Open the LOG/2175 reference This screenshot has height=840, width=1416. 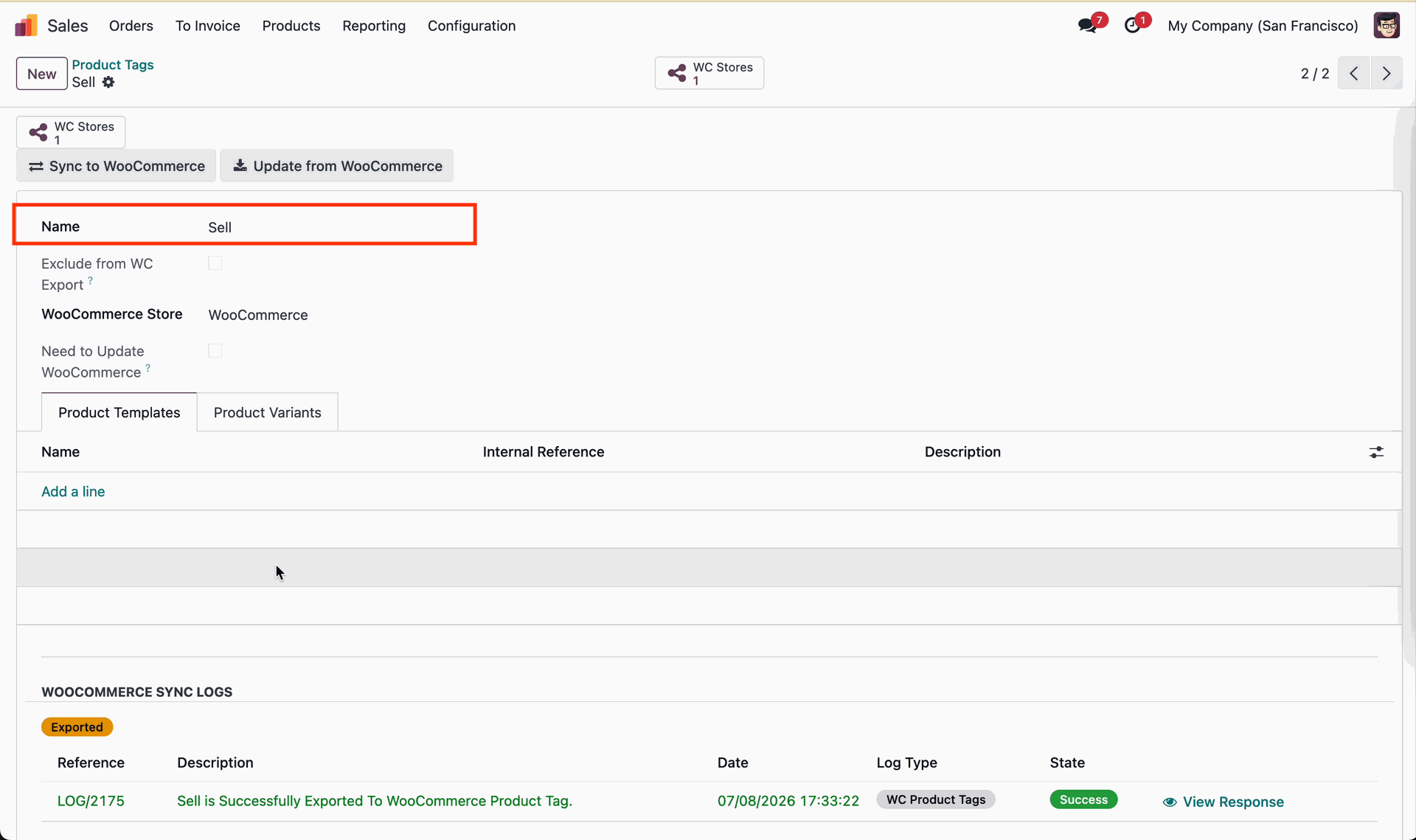(91, 801)
